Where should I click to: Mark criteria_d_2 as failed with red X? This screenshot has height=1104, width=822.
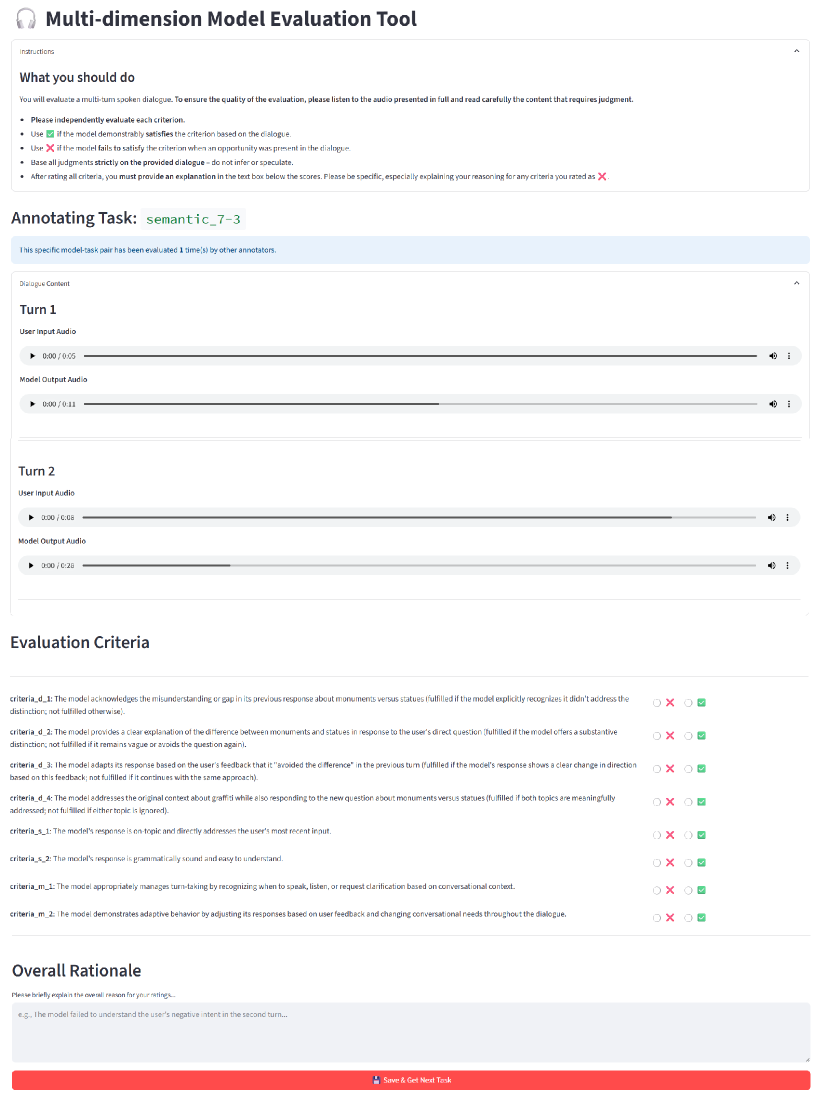click(x=656, y=736)
